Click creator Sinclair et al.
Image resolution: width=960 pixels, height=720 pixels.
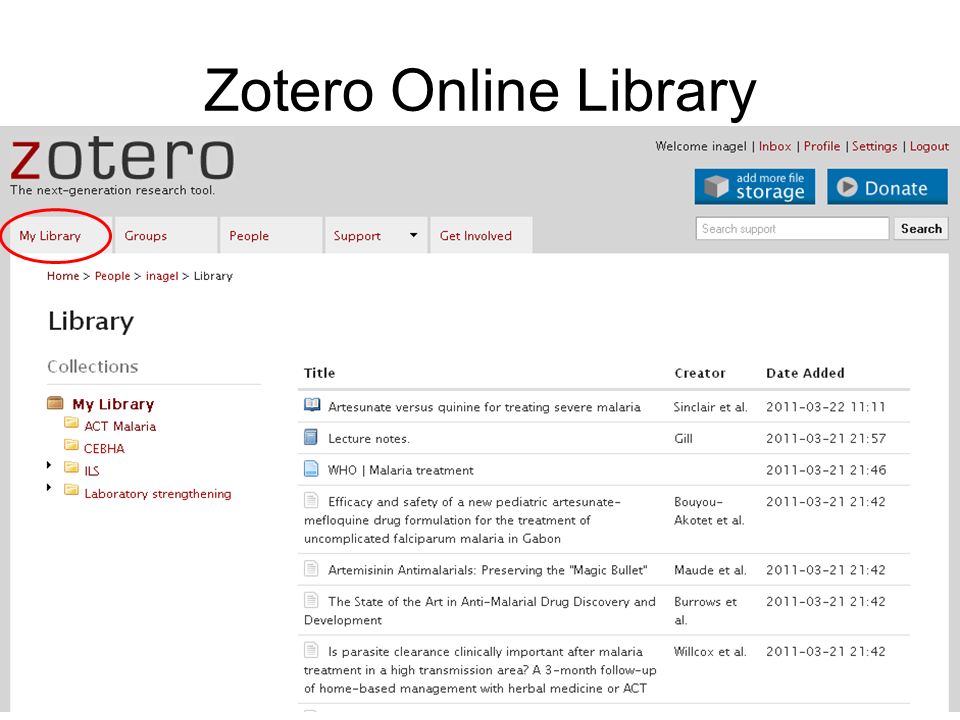[x=711, y=407]
